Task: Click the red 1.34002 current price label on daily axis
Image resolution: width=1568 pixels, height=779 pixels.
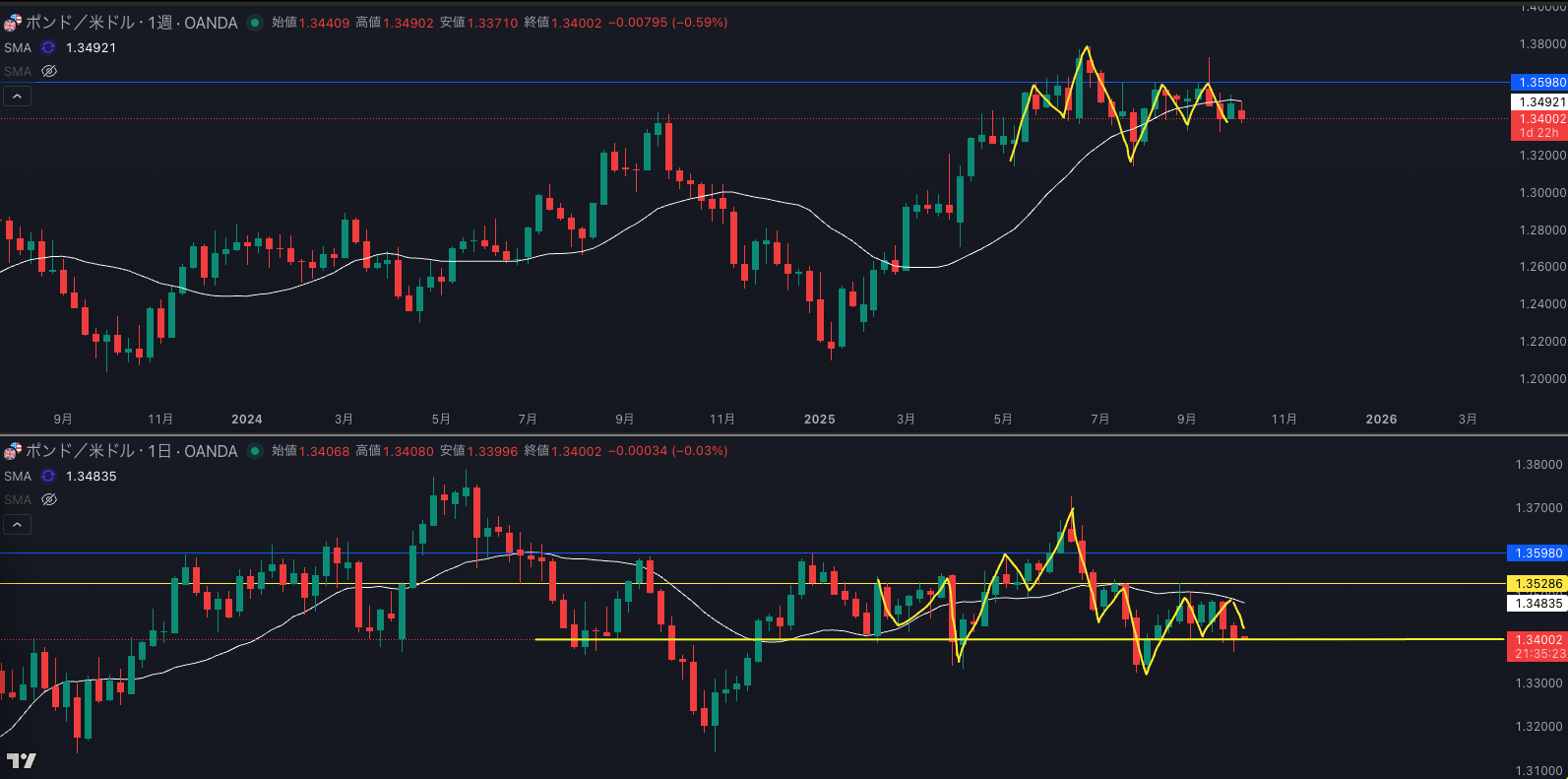Action: [1537, 640]
